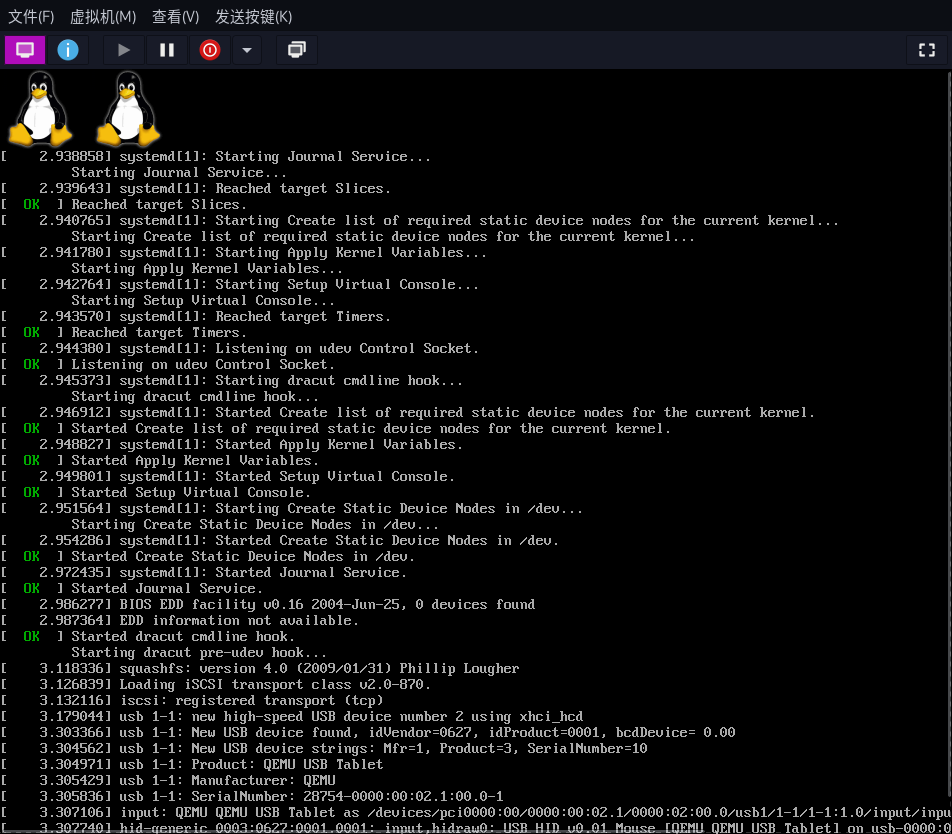This screenshot has height=834, width=952.
Task: Open the 文件(F) menu
Action: (x=31, y=17)
